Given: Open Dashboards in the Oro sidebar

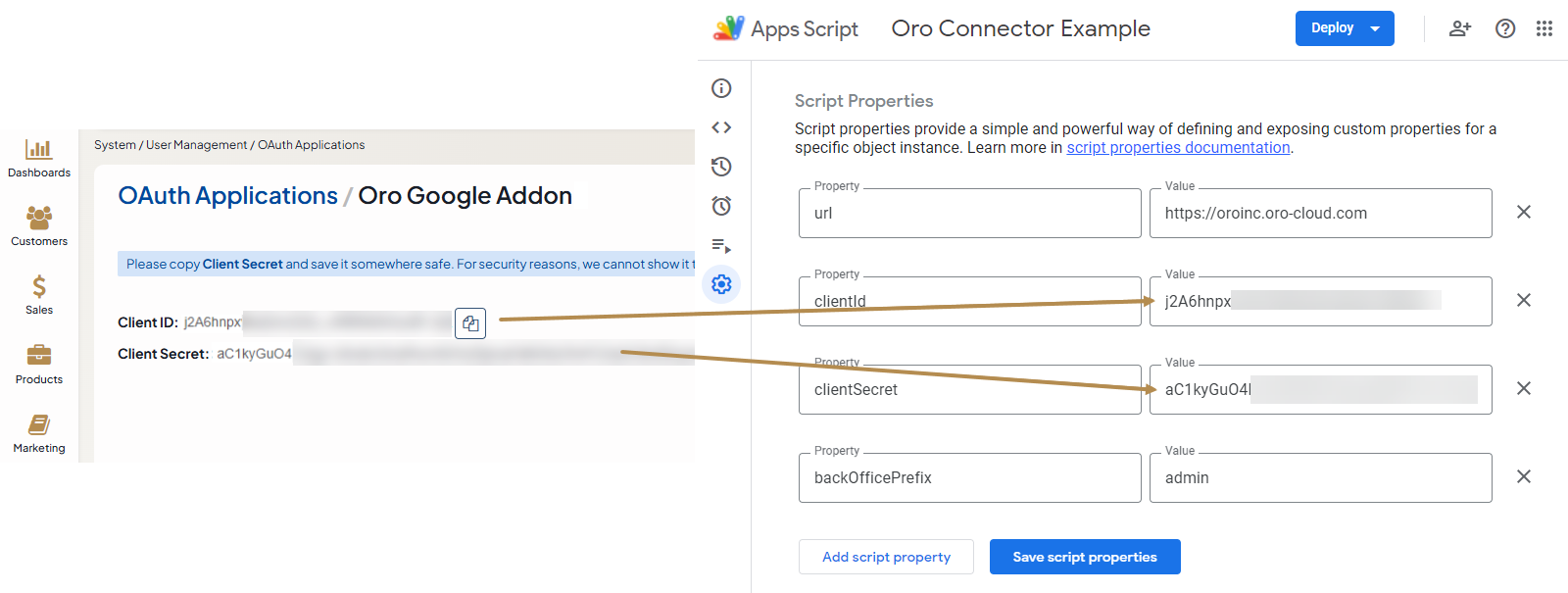Looking at the screenshot, I should pyautogui.click(x=39, y=157).
